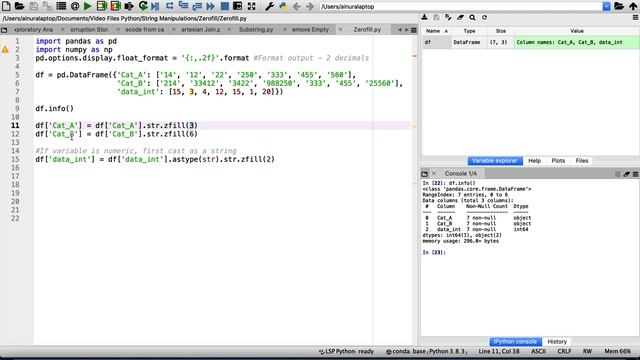Step return debug icon

click(197, 6)
